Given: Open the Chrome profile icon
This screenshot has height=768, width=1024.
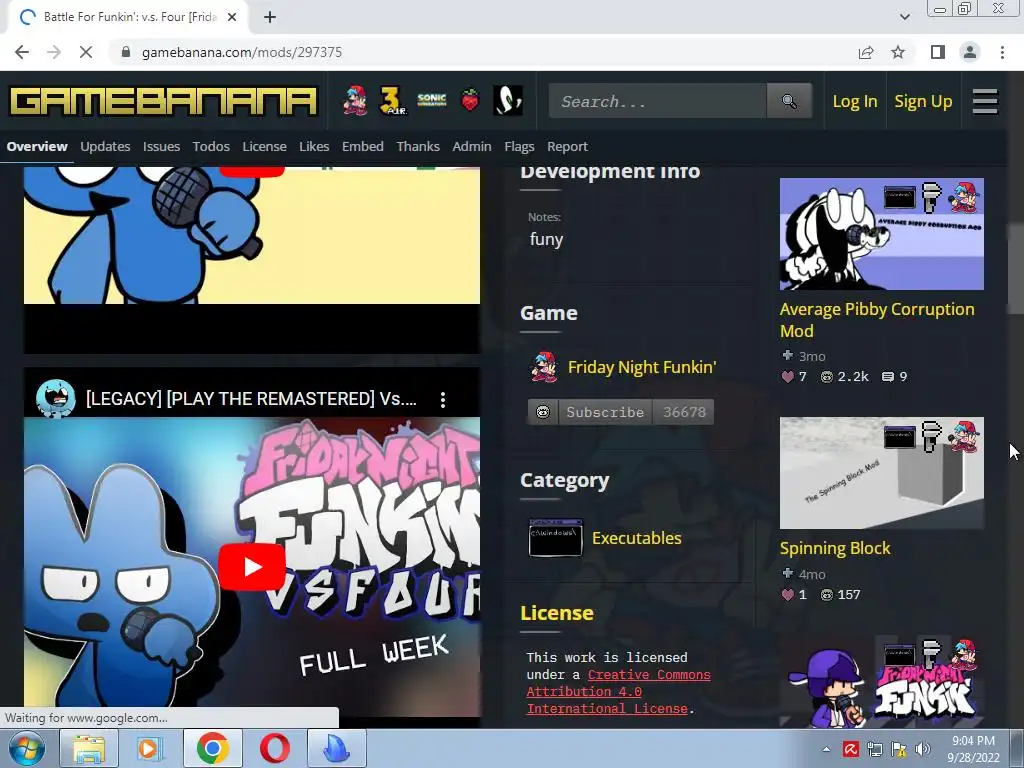Looking at the screenshot, I should point(970,52).
